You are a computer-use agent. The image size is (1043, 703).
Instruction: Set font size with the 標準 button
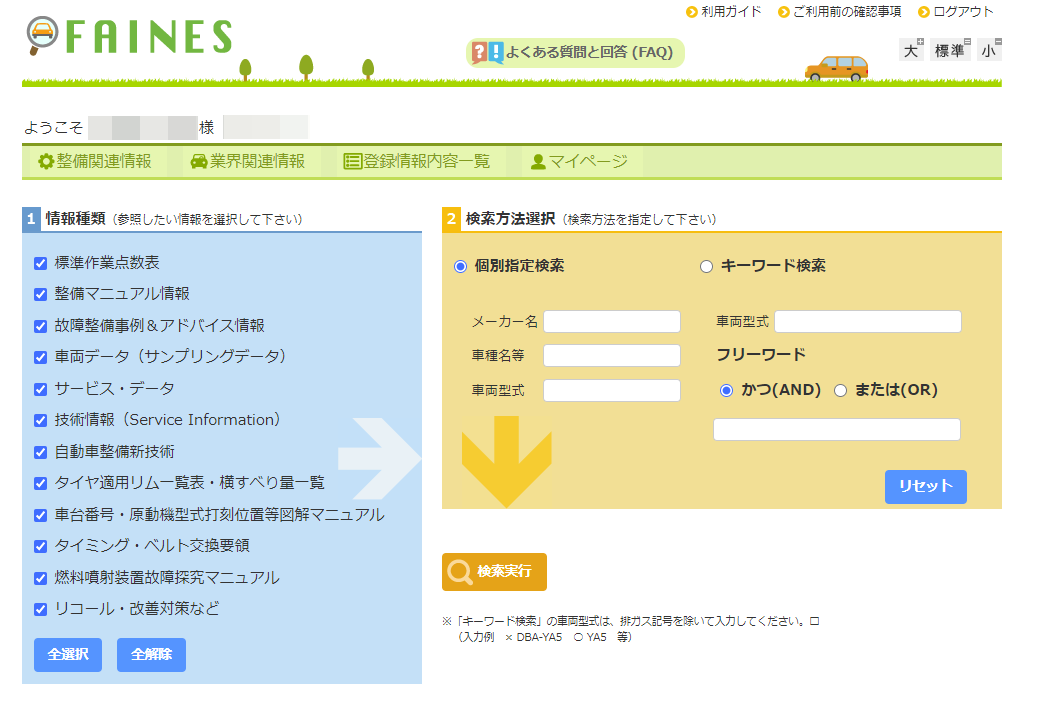(x=949, y=48)
